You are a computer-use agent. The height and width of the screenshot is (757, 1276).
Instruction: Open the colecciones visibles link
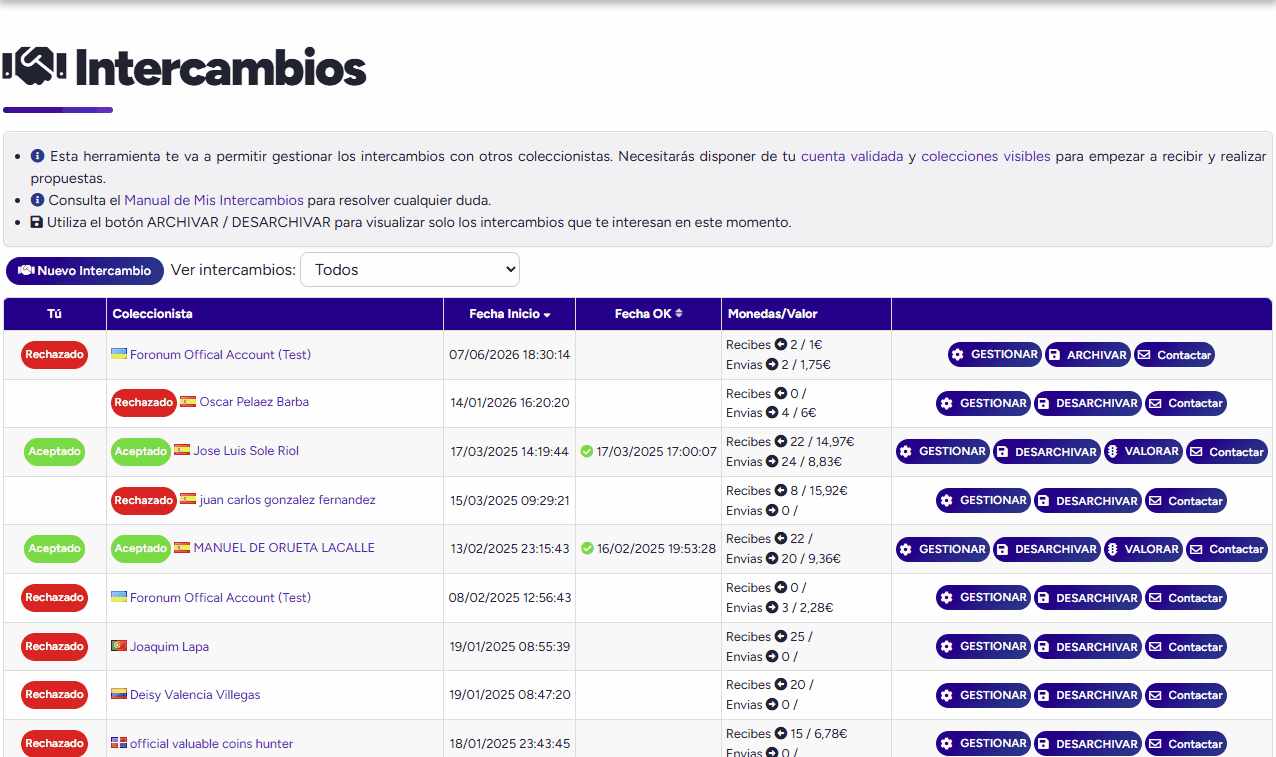pyautogui.click(x=986, y=156)
